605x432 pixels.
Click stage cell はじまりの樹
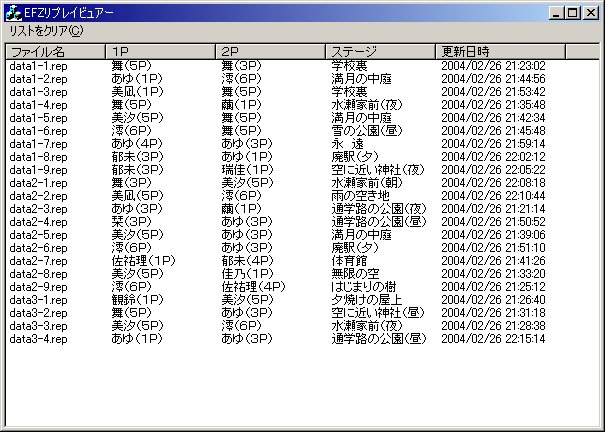coord(363,287)
